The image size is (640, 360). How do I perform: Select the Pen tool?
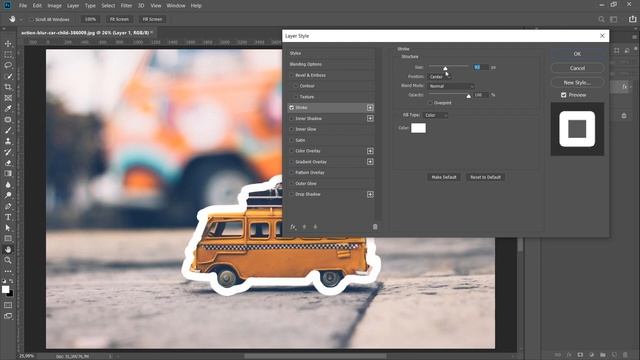coord(8,206)
